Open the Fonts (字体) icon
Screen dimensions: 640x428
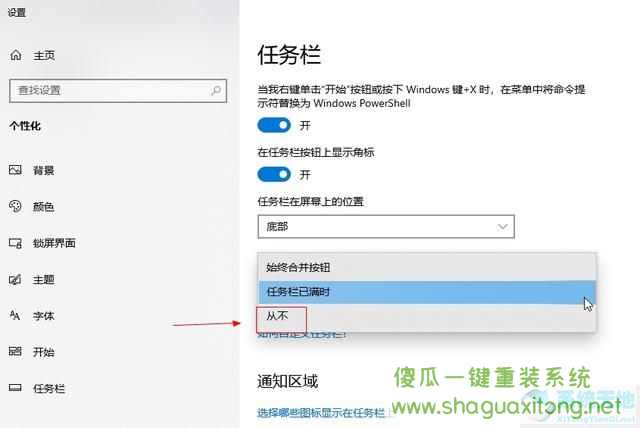(15, 315)
